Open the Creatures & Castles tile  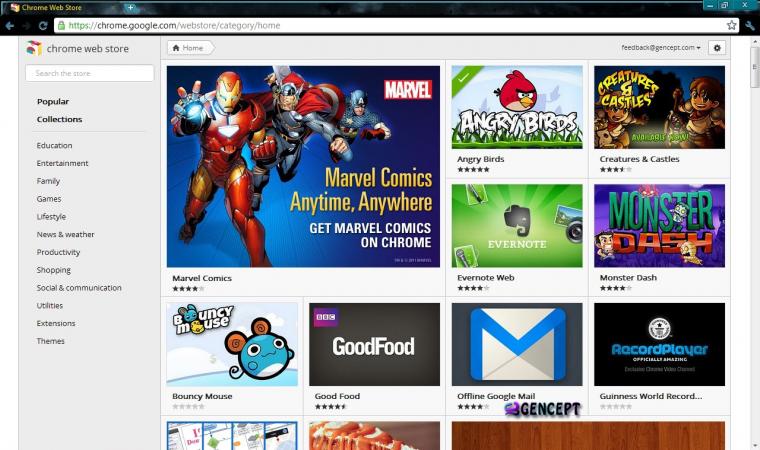[x=660, y=107]
